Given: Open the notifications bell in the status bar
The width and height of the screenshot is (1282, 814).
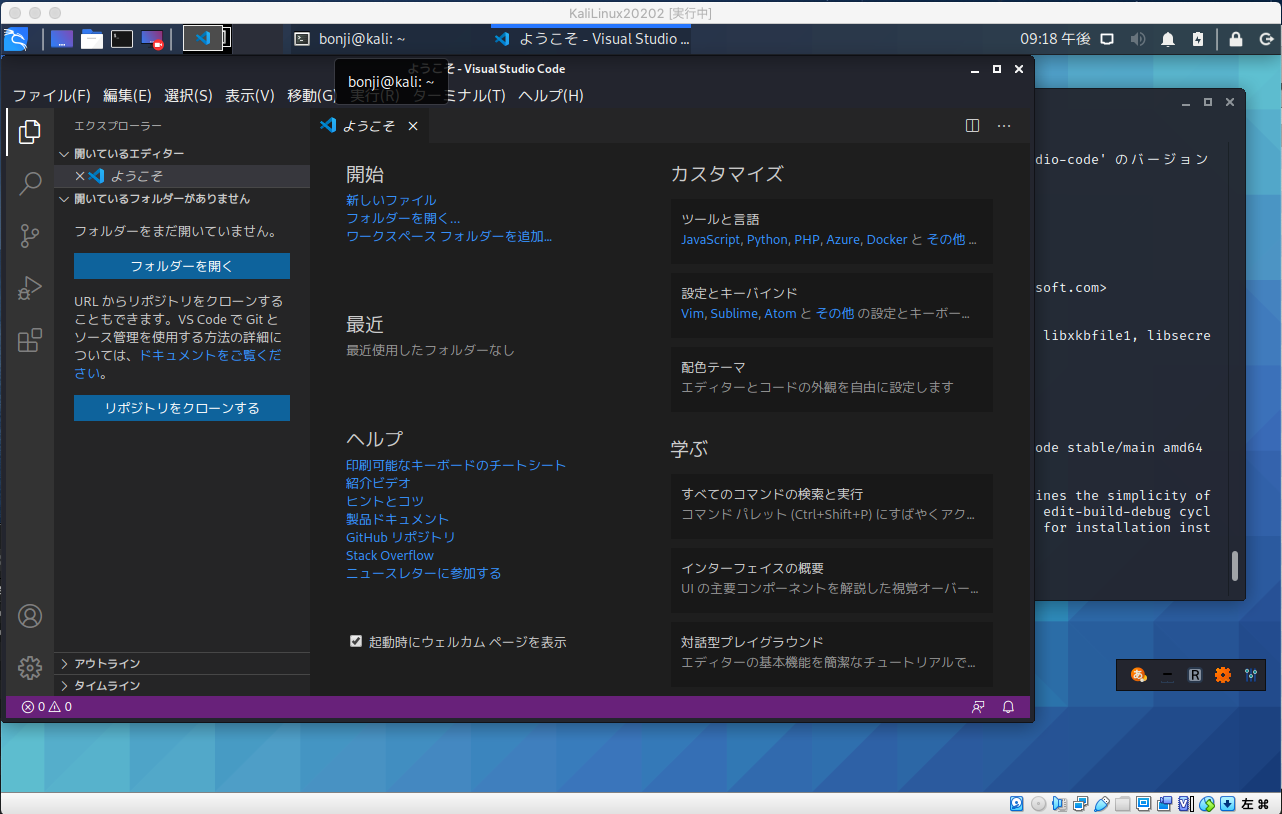Looking at the screenshot, I should 1008,707.
